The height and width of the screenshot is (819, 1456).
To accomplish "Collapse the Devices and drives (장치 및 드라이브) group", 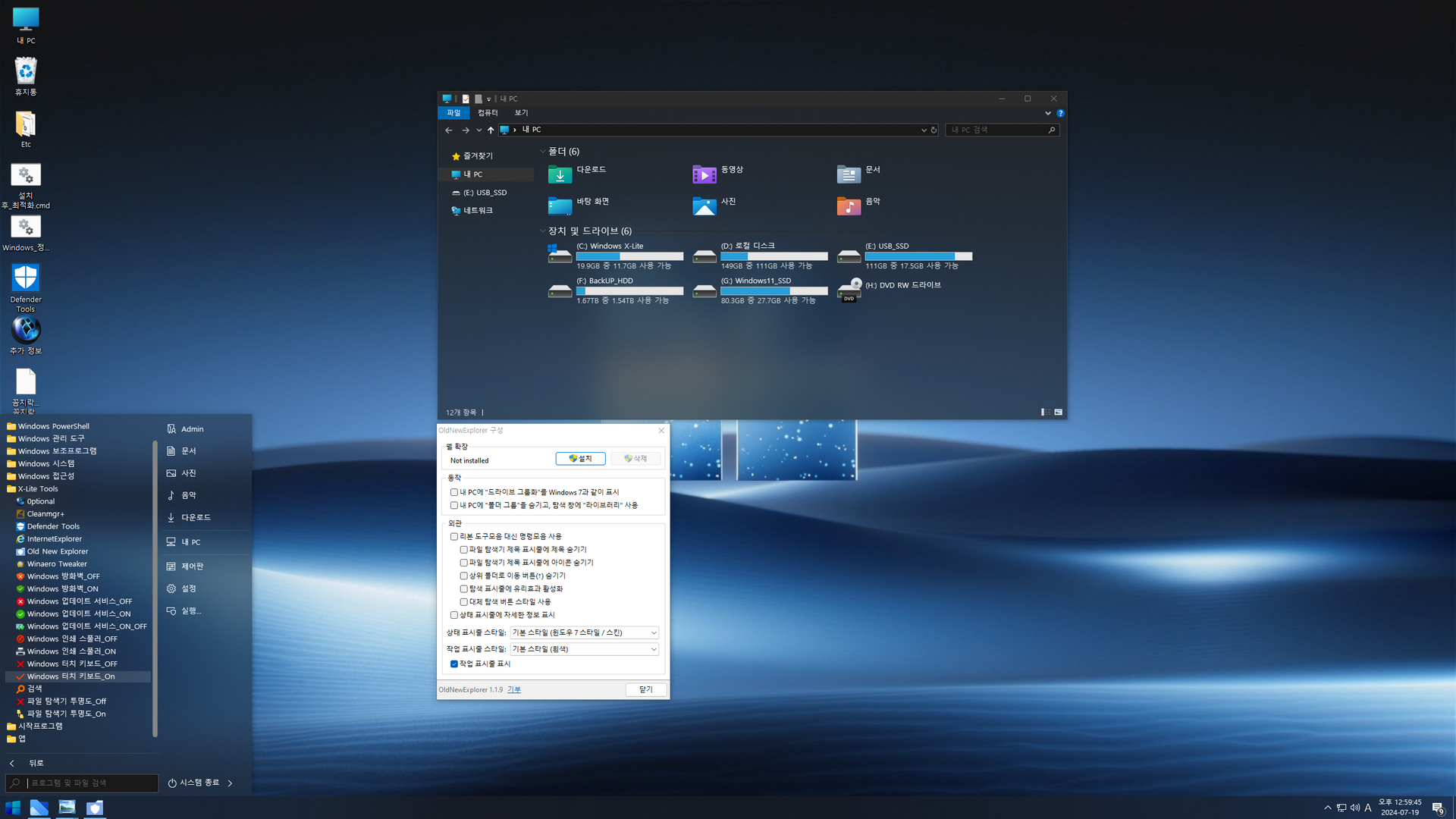I will click(543, 231).
